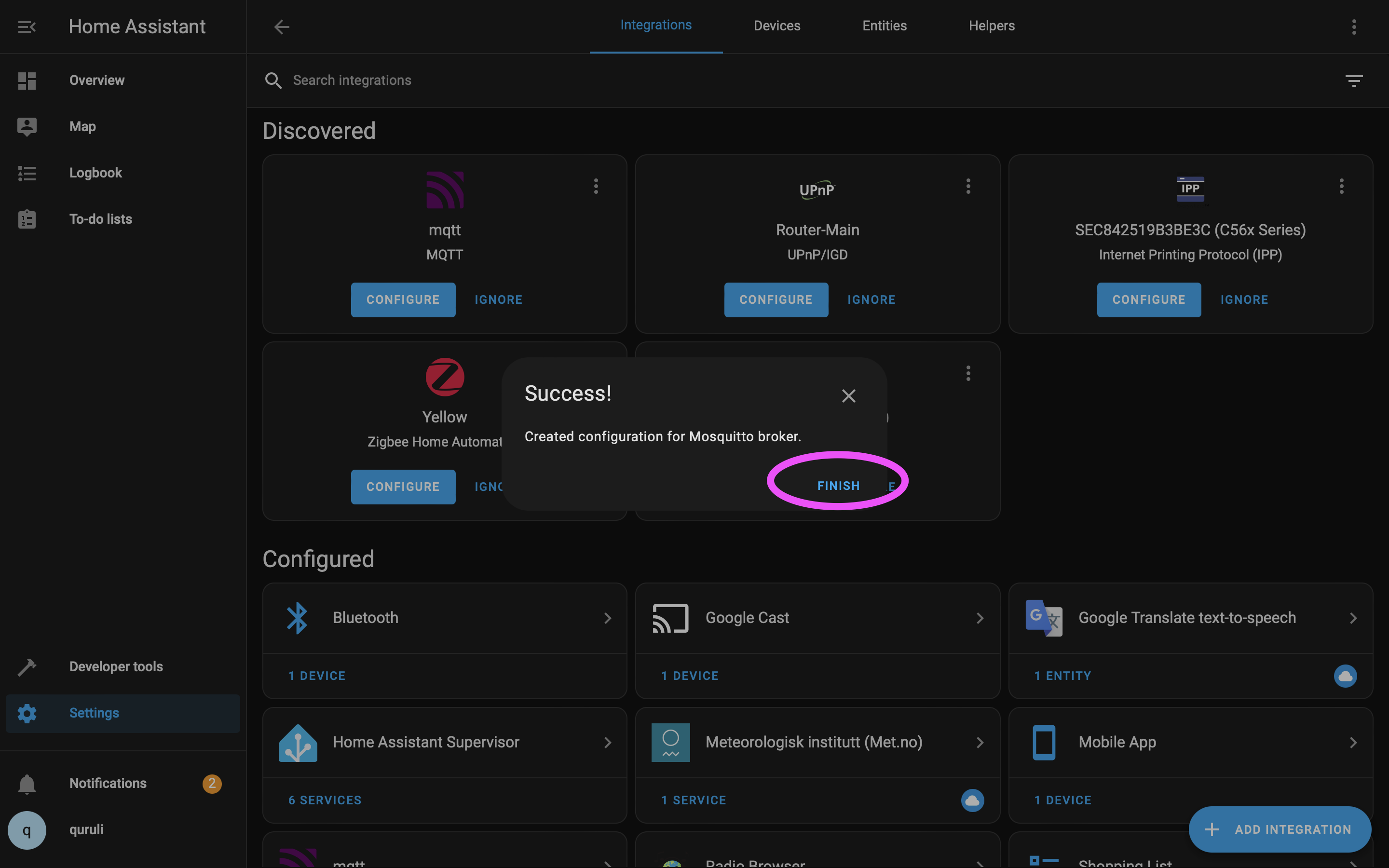The image size is (1389, 868).
Task: Collapse the sidebar with hamburger icon
Action: (27, 27)
